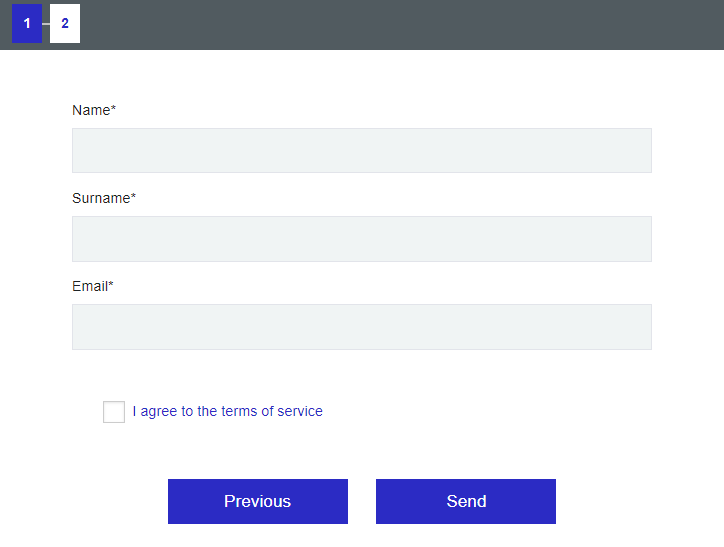The height and width of the screenshot is (547, 724).
Task: Click the right end of the Email field
Action: 635,327
